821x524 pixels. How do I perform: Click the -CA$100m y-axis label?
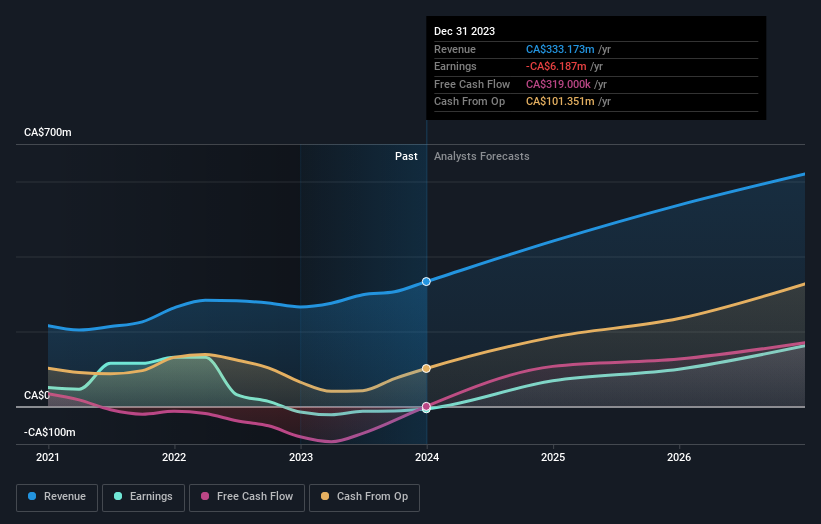50,432
